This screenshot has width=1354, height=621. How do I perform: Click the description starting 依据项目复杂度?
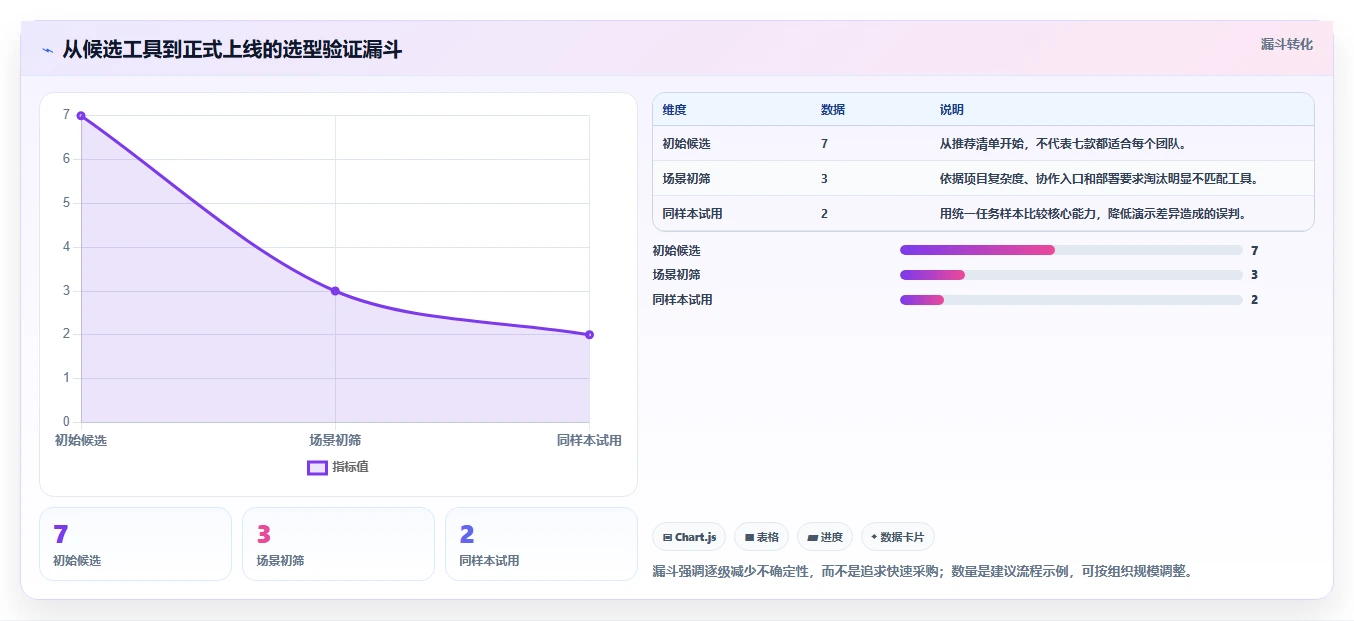(1098, 179)
